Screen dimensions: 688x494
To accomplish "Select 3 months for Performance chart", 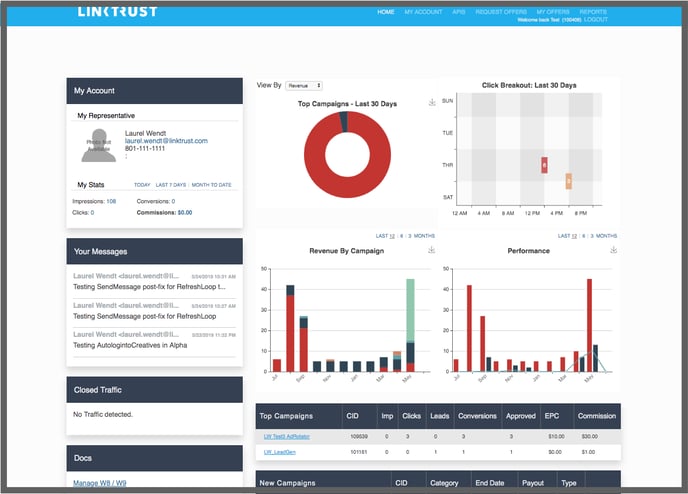I will click(592, 236).
